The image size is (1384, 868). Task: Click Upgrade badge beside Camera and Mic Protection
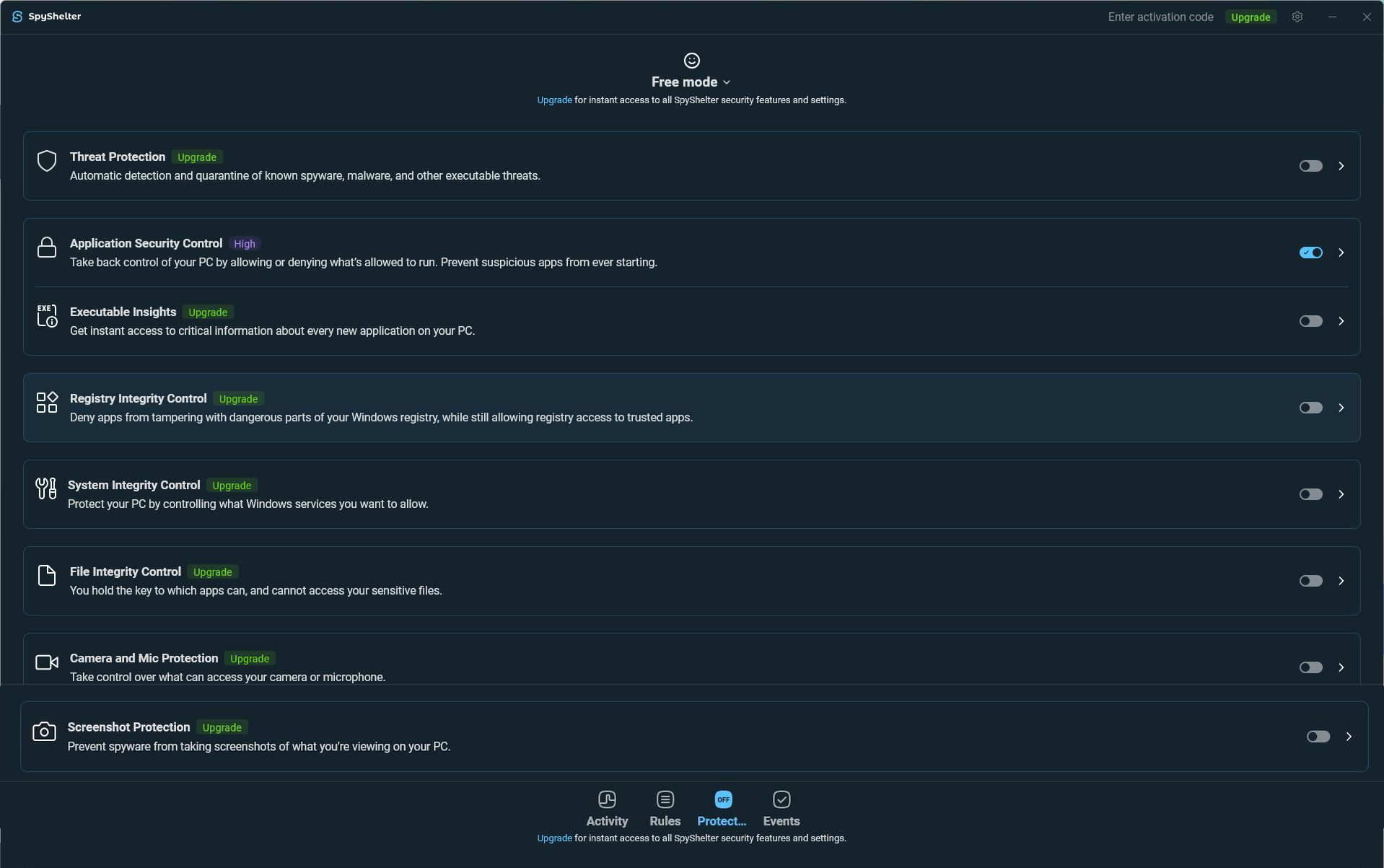[250, 659]
